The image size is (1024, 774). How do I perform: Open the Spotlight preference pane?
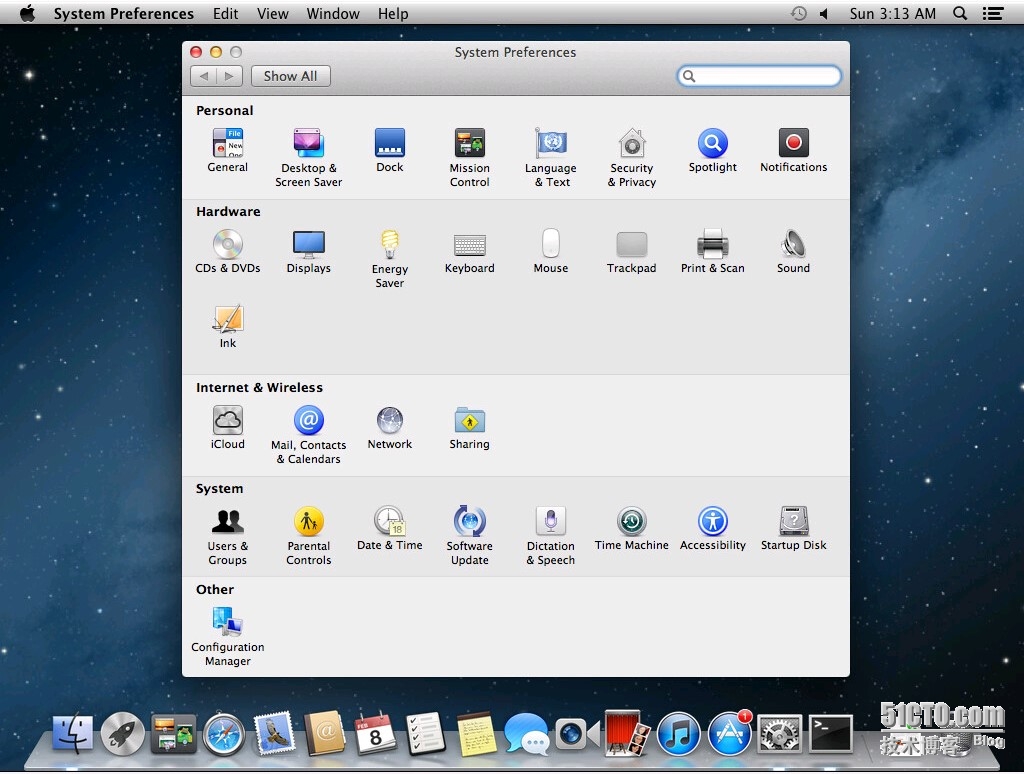(712, 150)
